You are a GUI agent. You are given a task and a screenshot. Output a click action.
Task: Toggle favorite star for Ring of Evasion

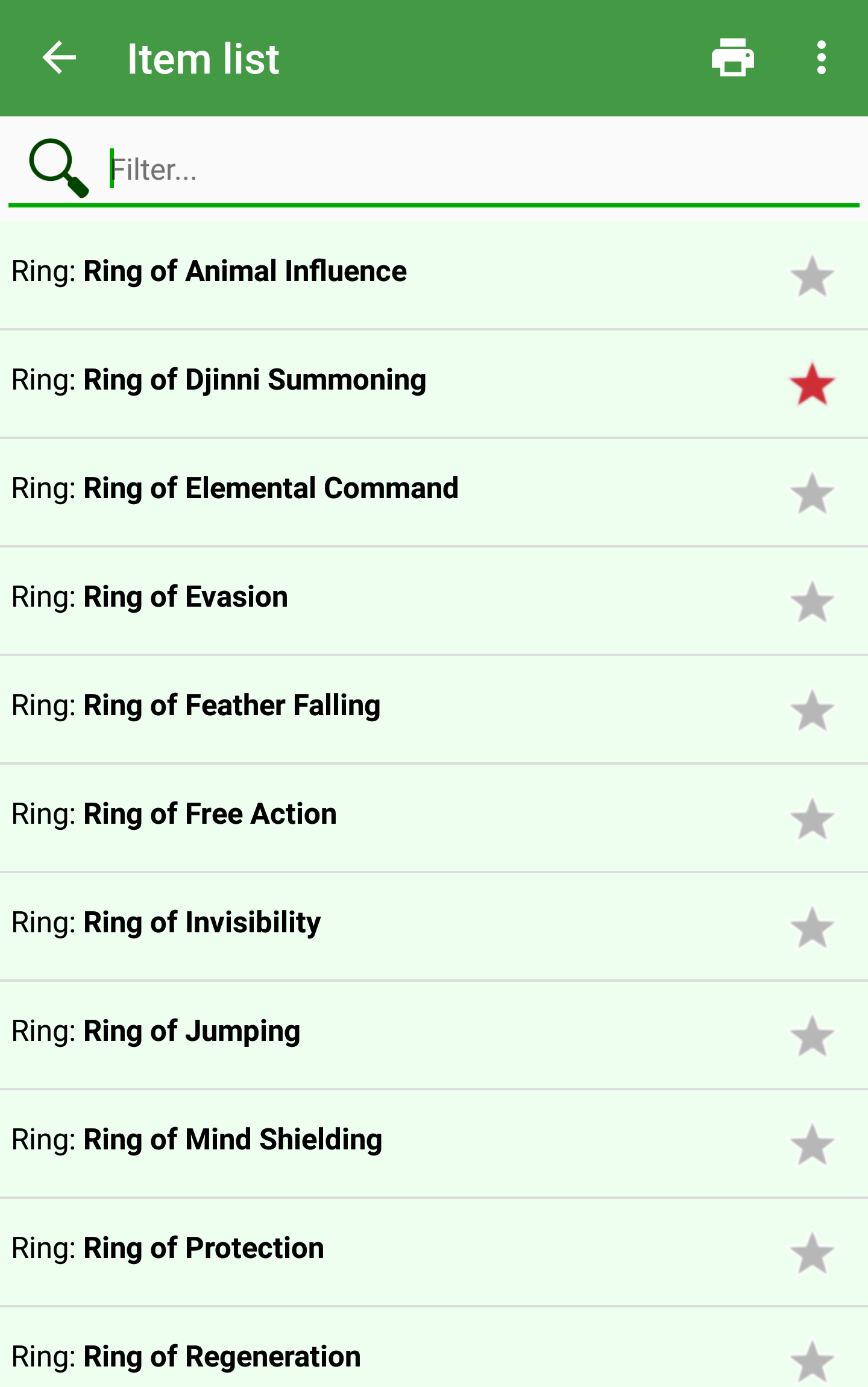coord(812,602)
